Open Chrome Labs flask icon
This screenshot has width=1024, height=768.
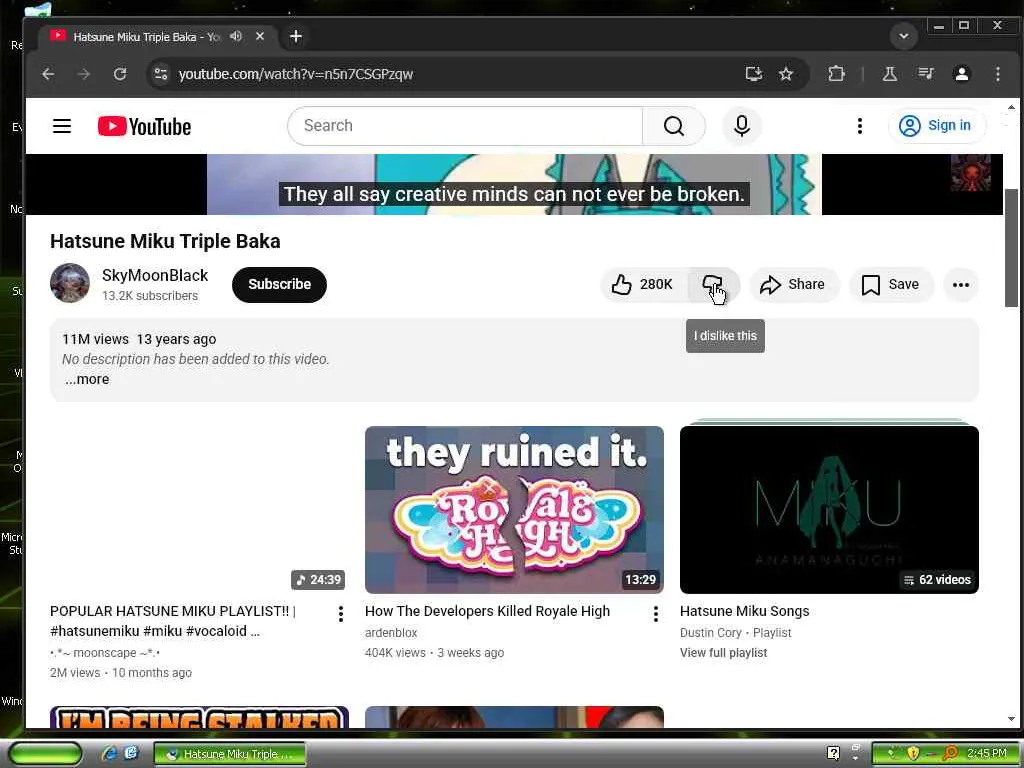(x=889, y=74)
